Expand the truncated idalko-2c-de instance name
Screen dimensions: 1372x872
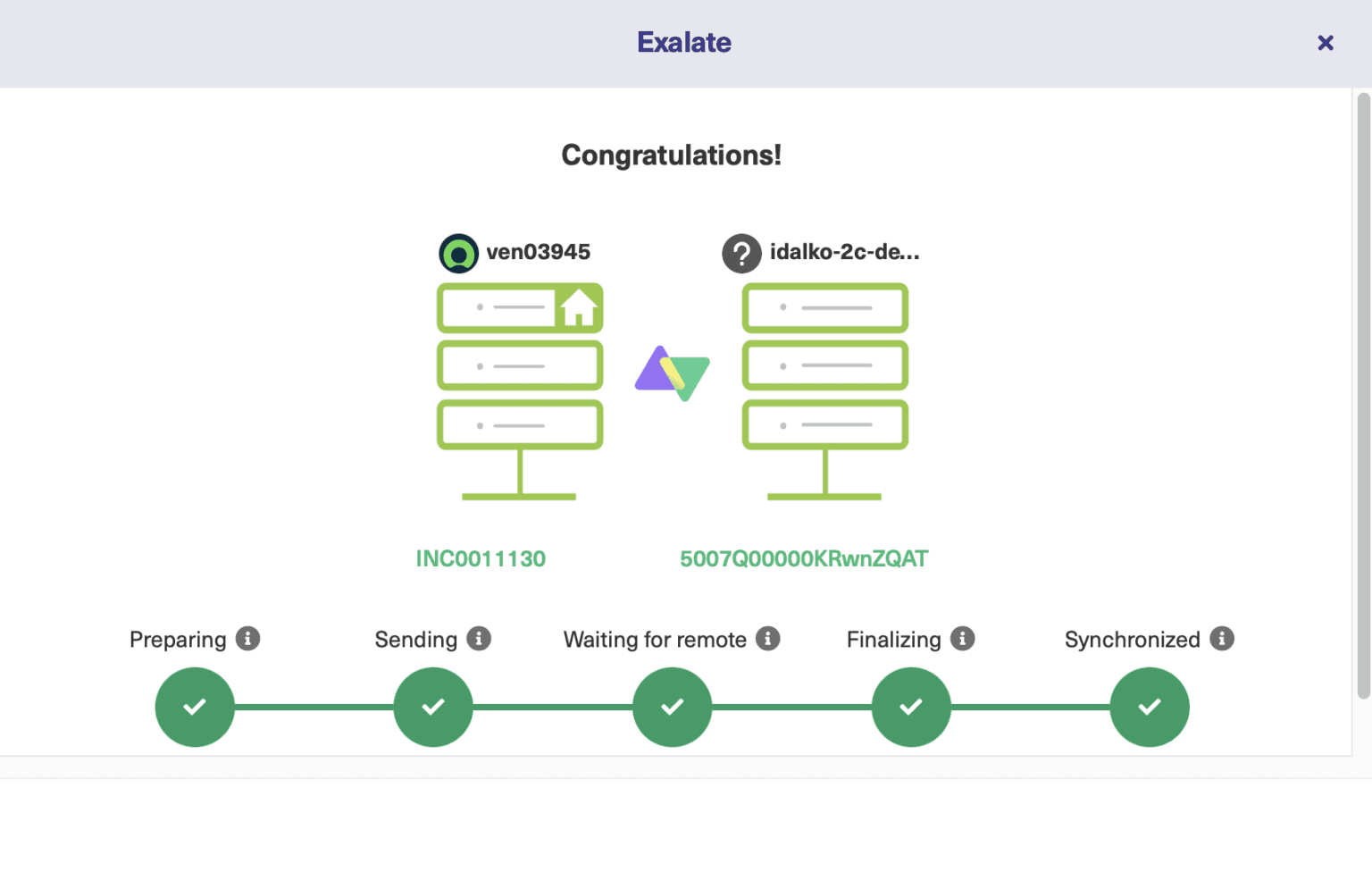844,253
